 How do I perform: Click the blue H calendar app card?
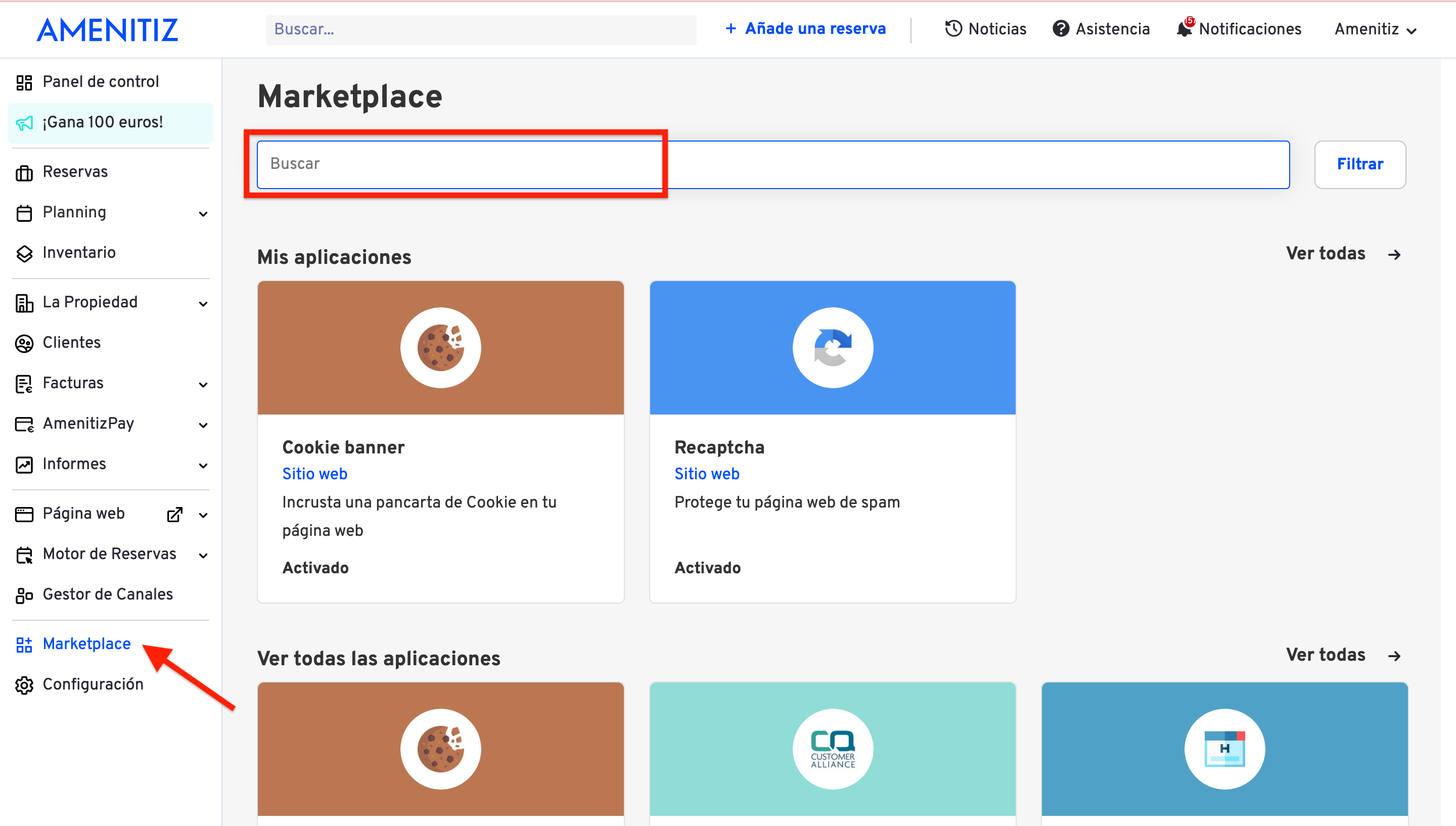[x=1224, y=749]
